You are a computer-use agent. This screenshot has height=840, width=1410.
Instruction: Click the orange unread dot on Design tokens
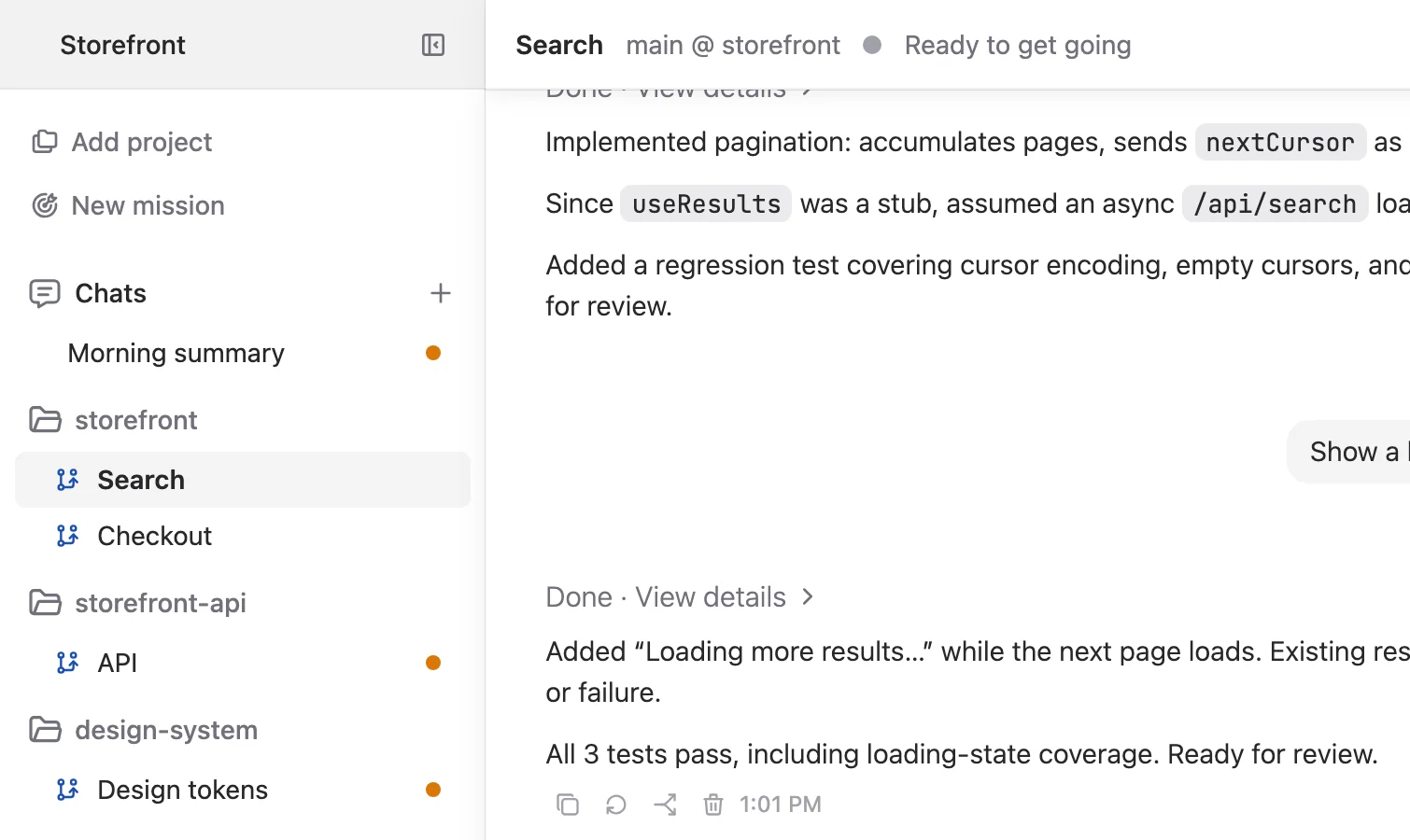pyautogui.click(x=433, y=790)
